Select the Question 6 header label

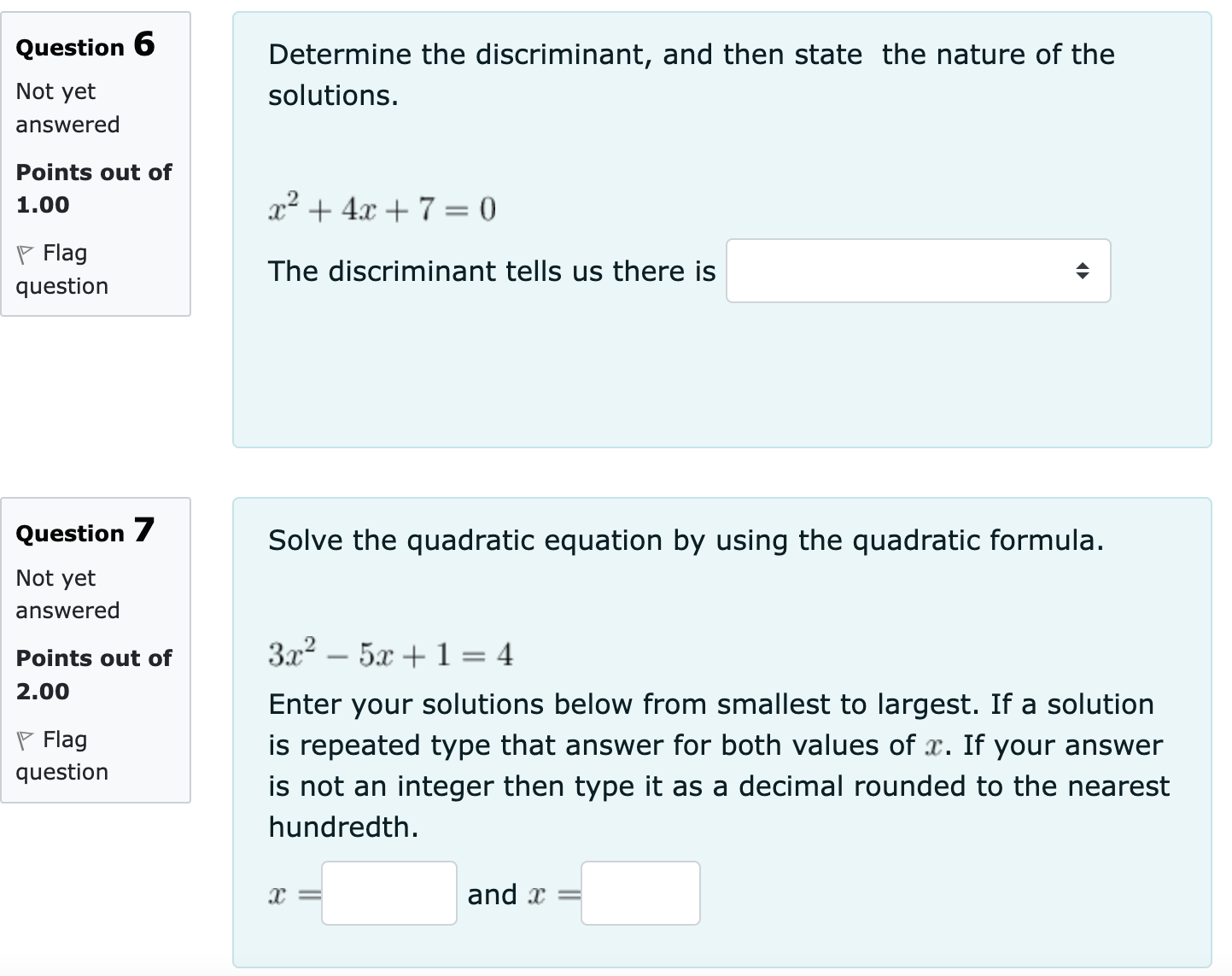[84, 47]
